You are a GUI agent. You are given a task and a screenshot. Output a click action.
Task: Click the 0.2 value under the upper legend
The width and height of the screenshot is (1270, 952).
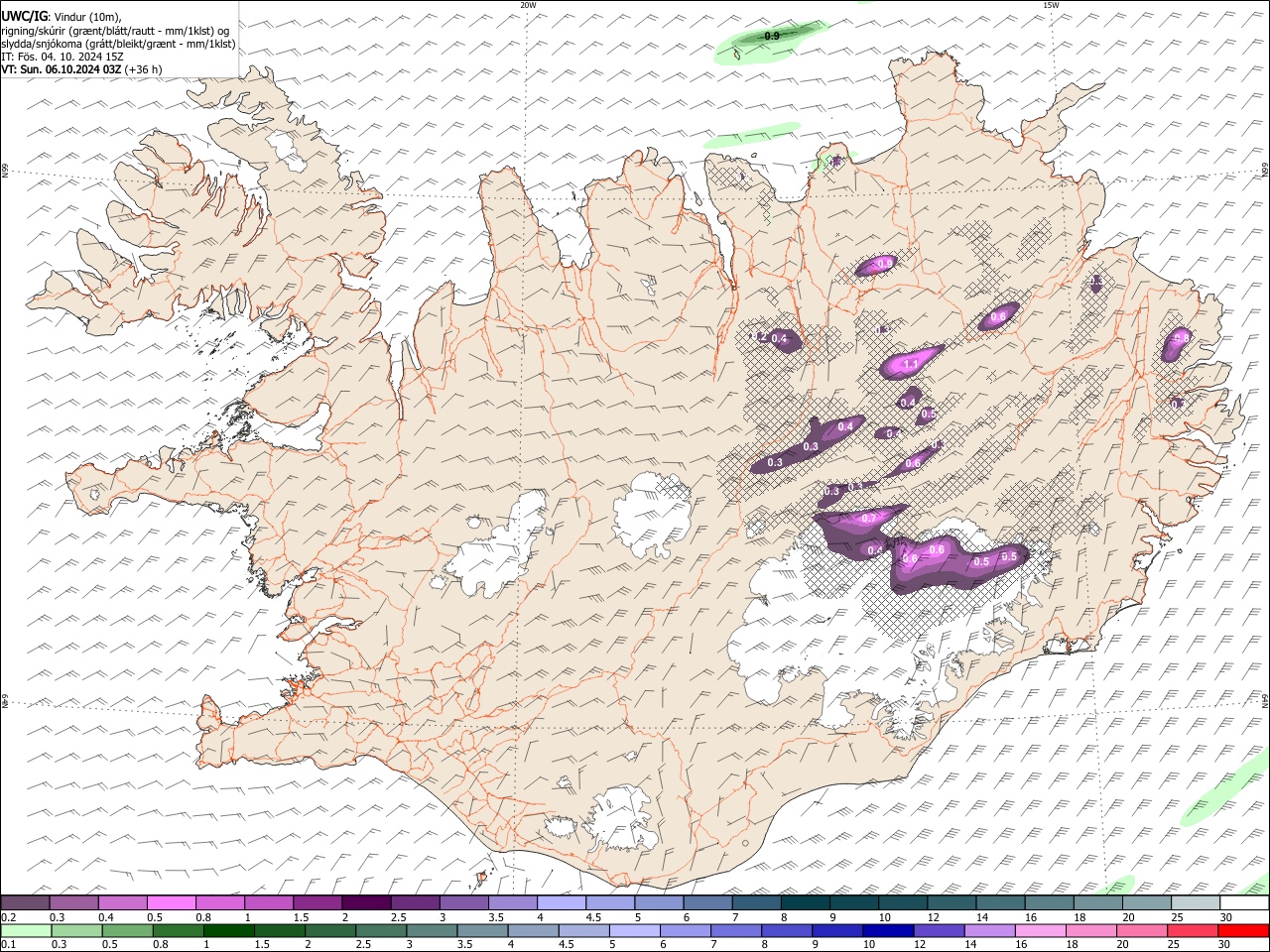(8, 917)
